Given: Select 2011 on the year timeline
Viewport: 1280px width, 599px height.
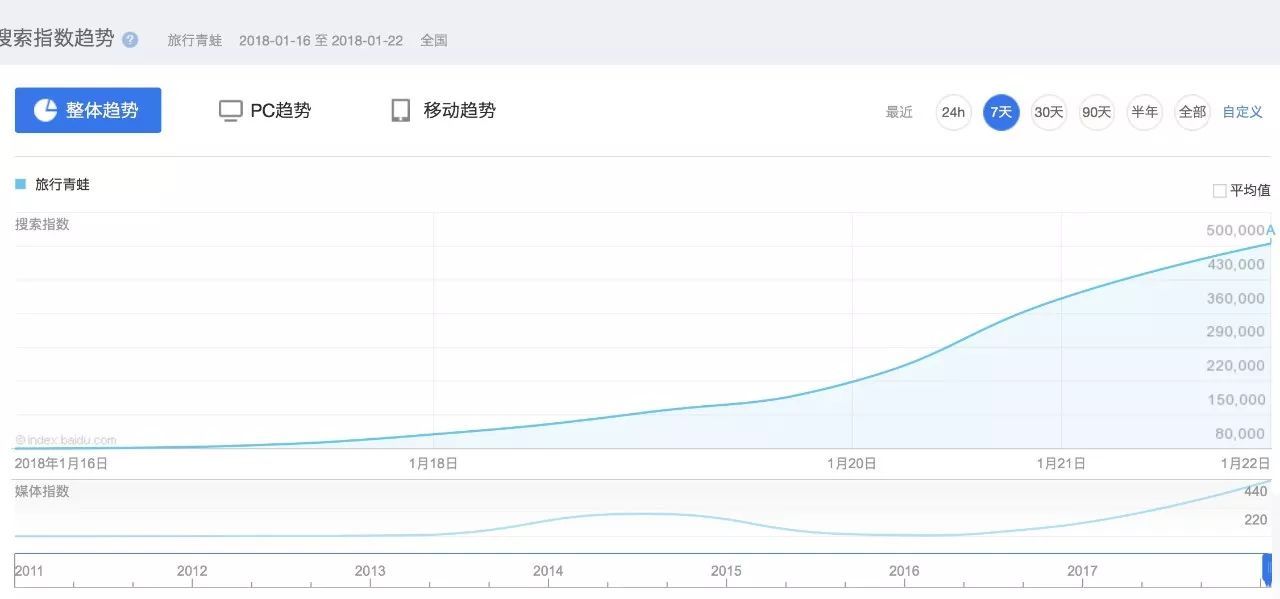Looking at the screenshot, I should click(29, 571).
